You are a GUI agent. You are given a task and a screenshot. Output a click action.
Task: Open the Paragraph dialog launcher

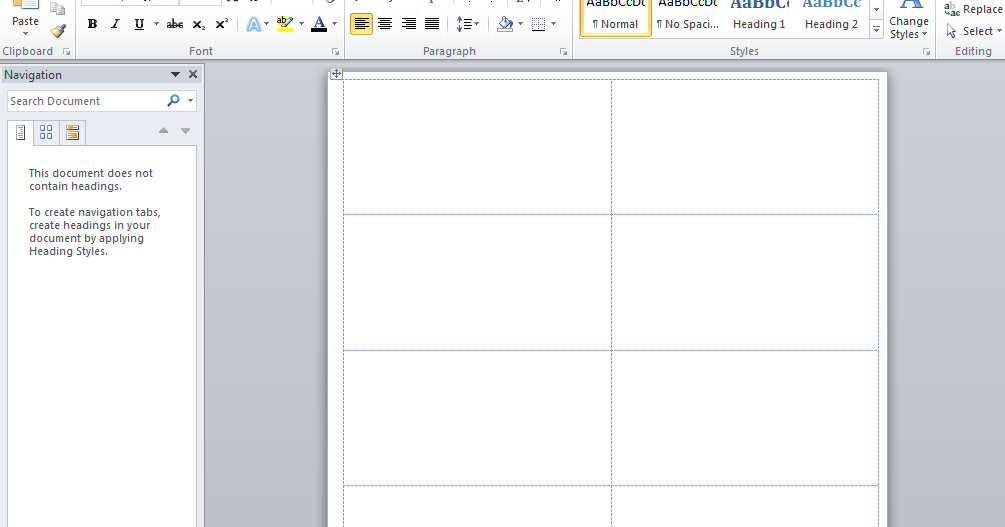(x=563, y=51)
